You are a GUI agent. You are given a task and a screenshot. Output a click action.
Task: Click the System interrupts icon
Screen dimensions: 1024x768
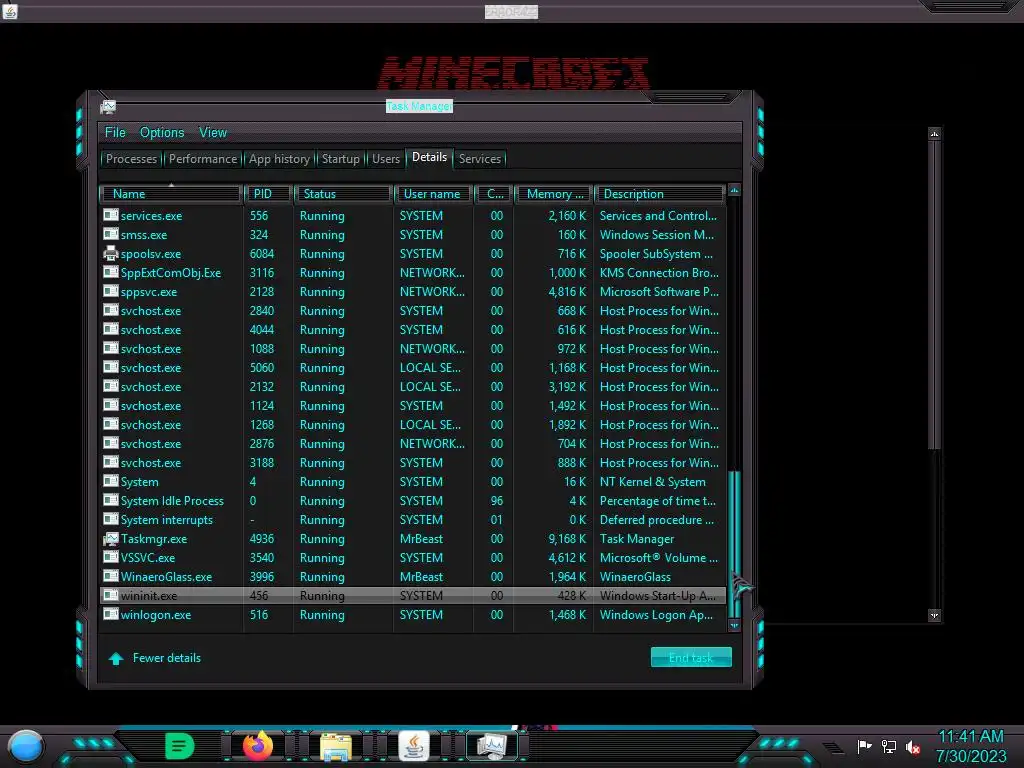coord(110,519)
